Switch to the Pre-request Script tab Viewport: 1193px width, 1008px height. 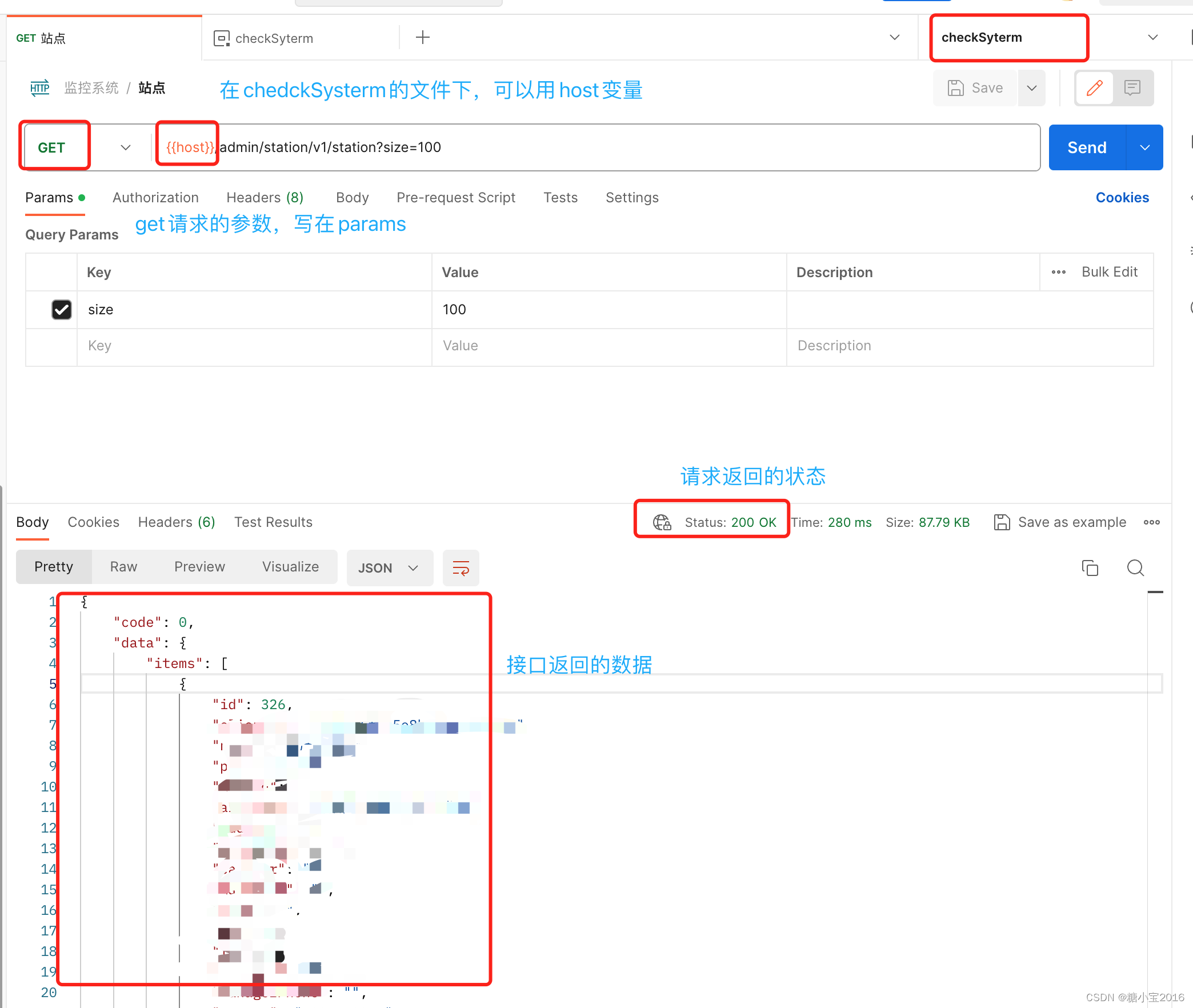click(455, 198)
